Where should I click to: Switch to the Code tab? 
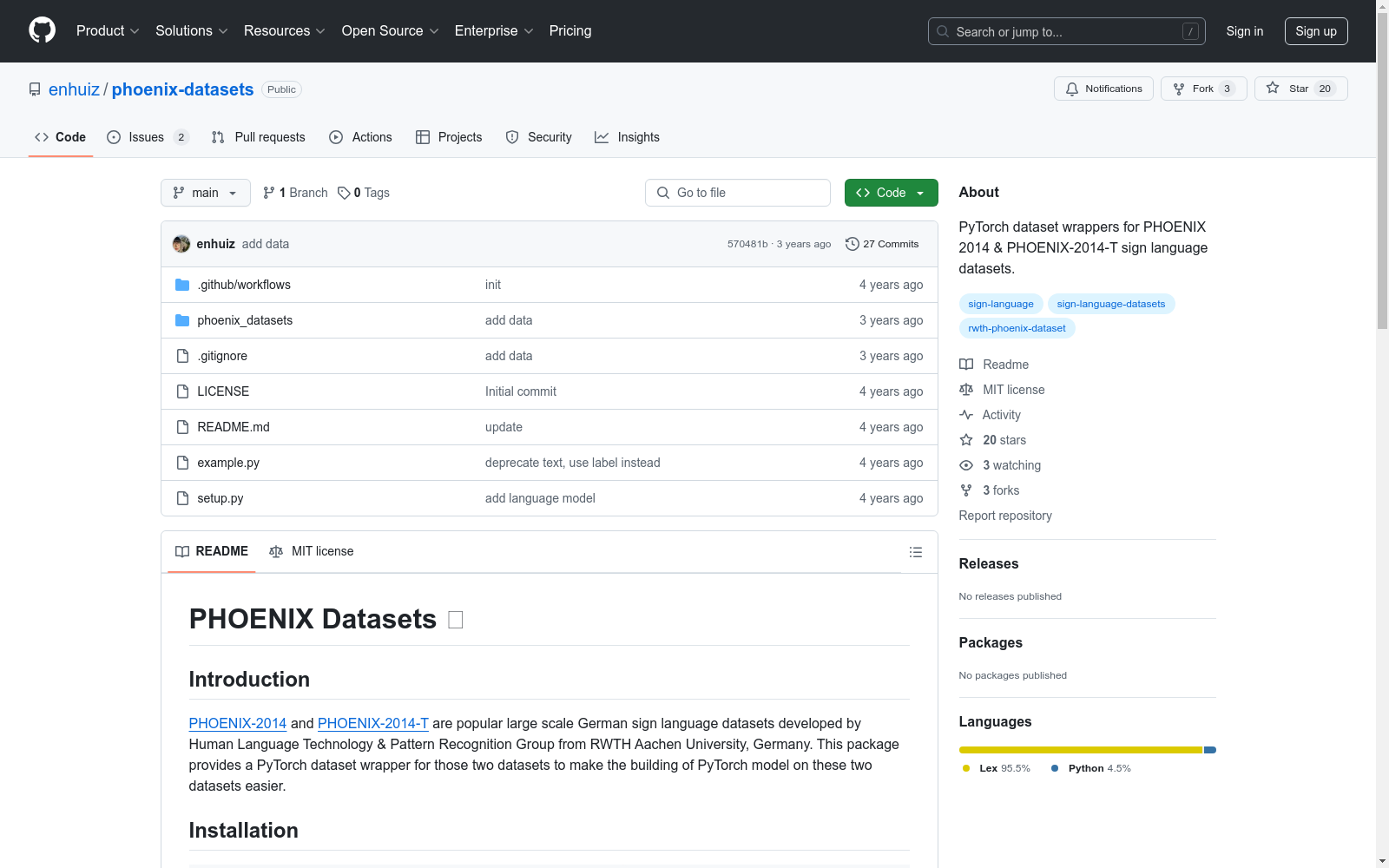(60, 137)
